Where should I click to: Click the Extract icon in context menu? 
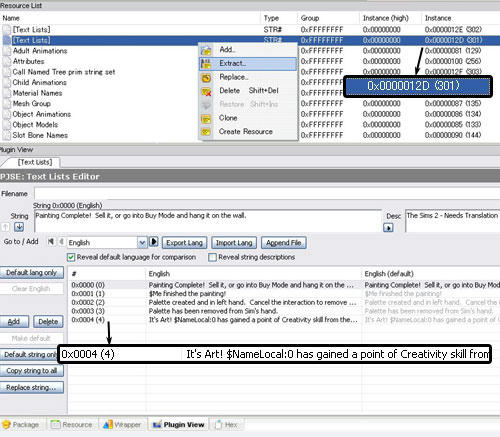206,64
